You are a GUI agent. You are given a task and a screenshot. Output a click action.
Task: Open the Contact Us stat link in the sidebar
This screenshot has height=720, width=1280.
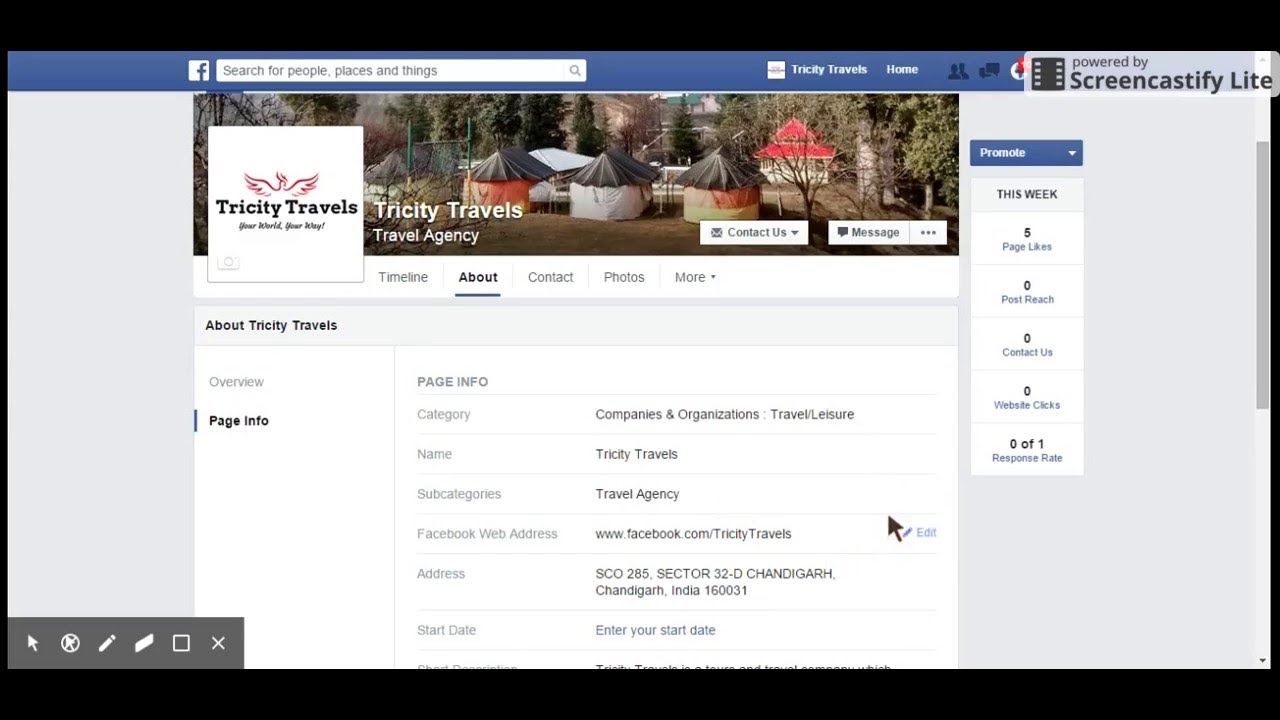tap(1027, 353)
